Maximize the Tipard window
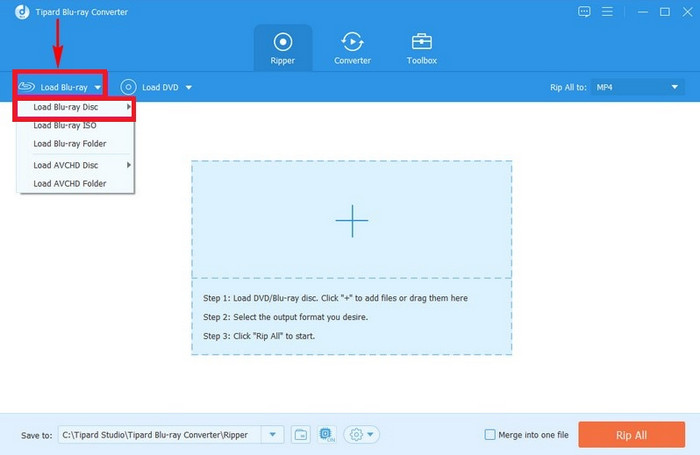Screen dimensions: 700x455 coord(665,12)
